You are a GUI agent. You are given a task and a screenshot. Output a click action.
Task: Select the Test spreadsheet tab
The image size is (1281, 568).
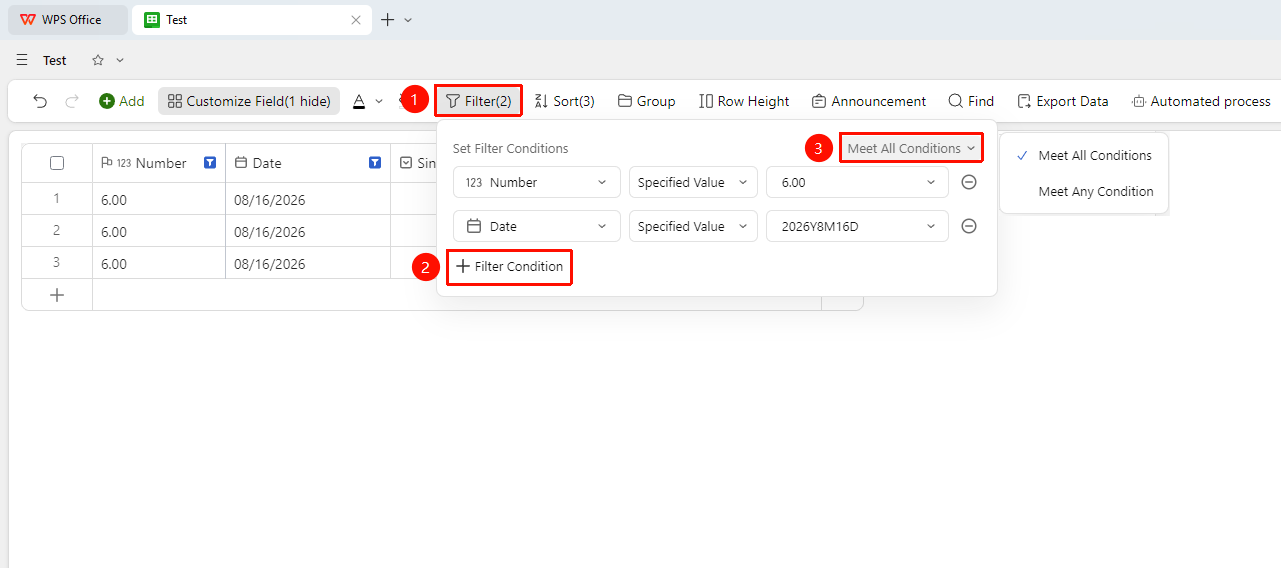coord(250,20)
